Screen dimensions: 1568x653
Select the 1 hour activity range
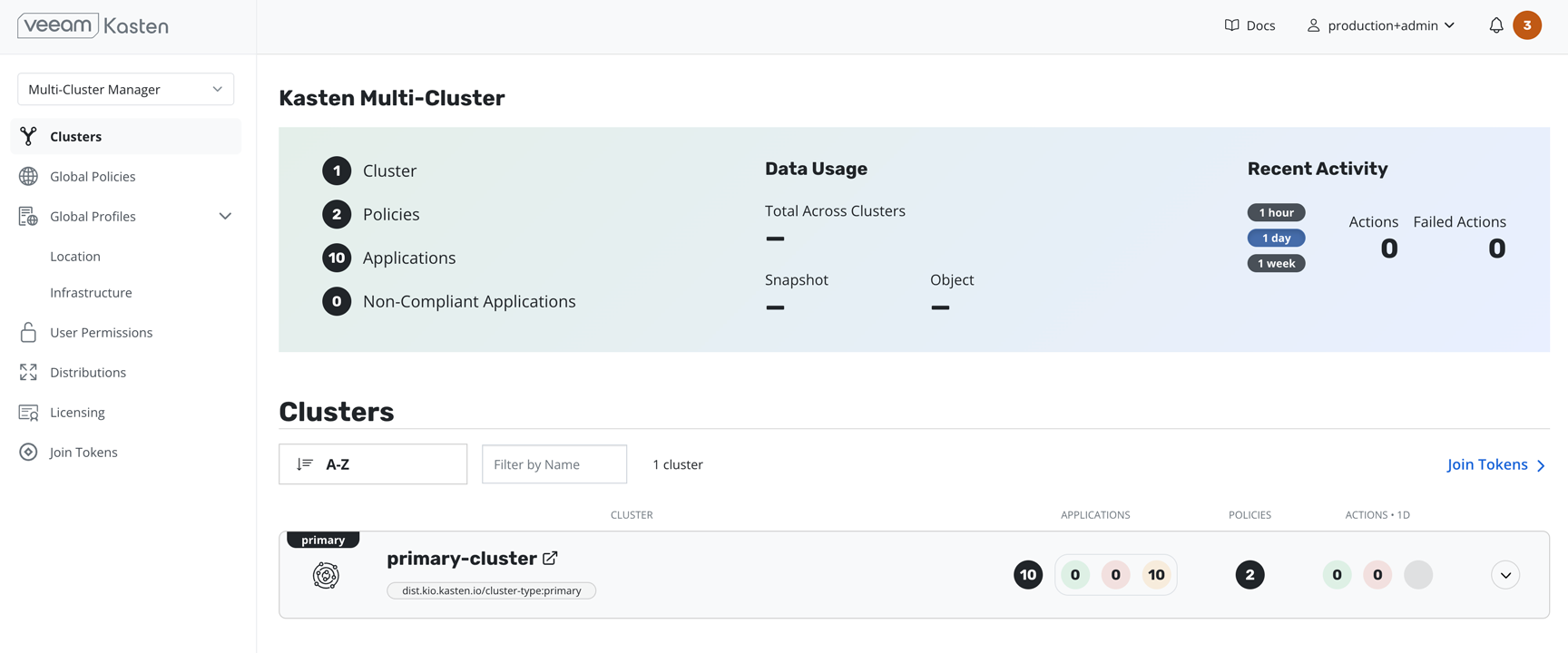pos(1276,212)
